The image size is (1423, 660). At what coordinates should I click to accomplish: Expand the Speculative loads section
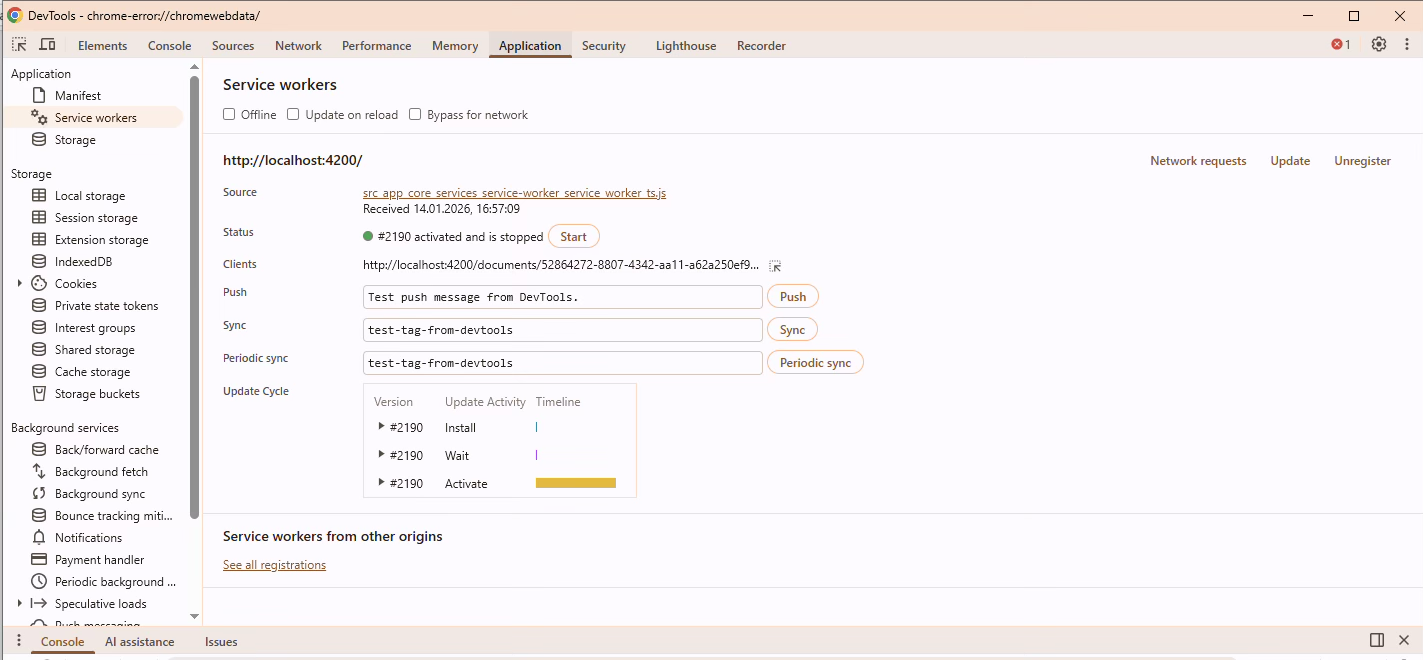tap(20, 604)
